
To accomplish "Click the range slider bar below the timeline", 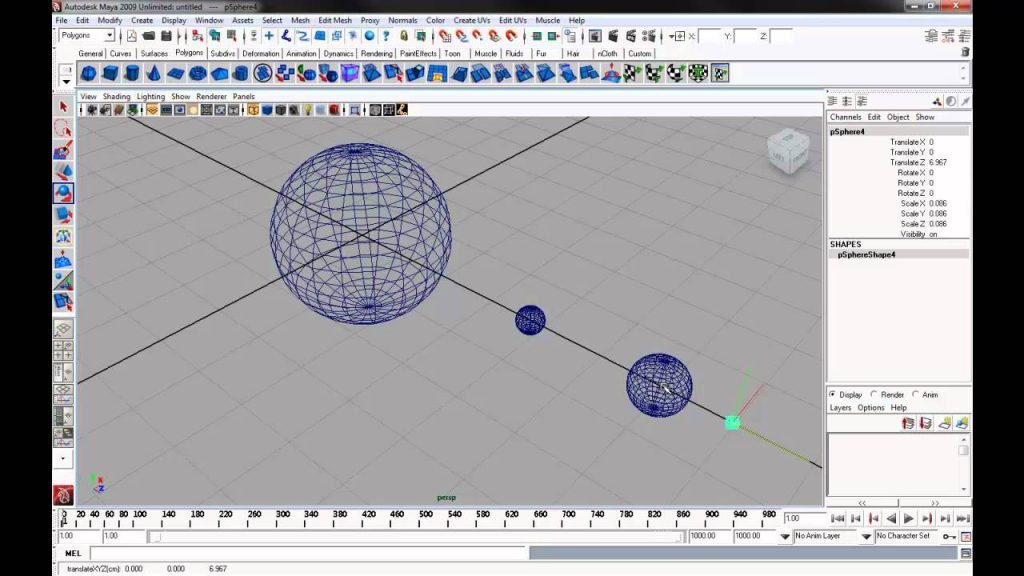I will tap(417, 536).
